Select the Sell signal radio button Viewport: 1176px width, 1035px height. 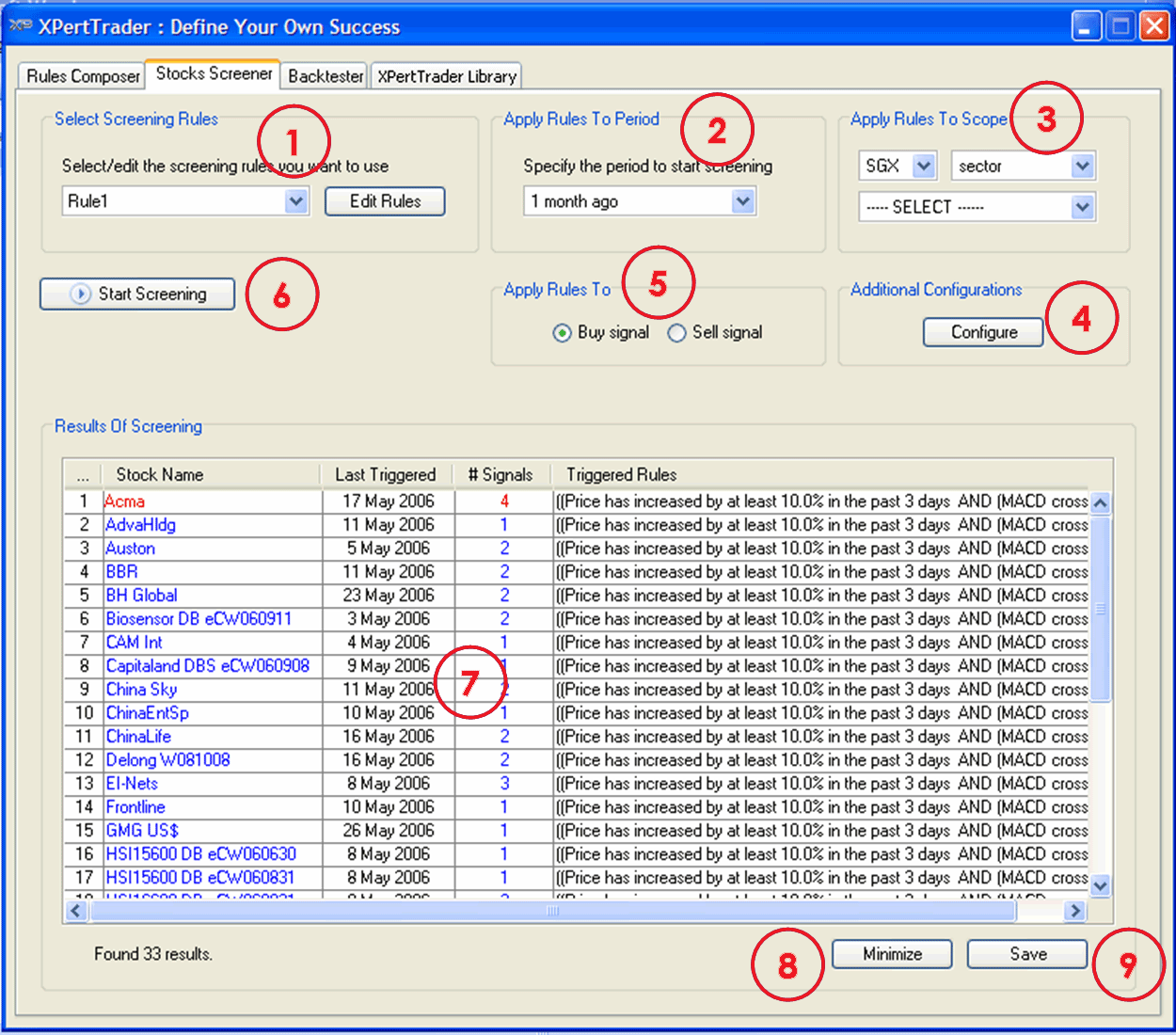coord(676,333)
